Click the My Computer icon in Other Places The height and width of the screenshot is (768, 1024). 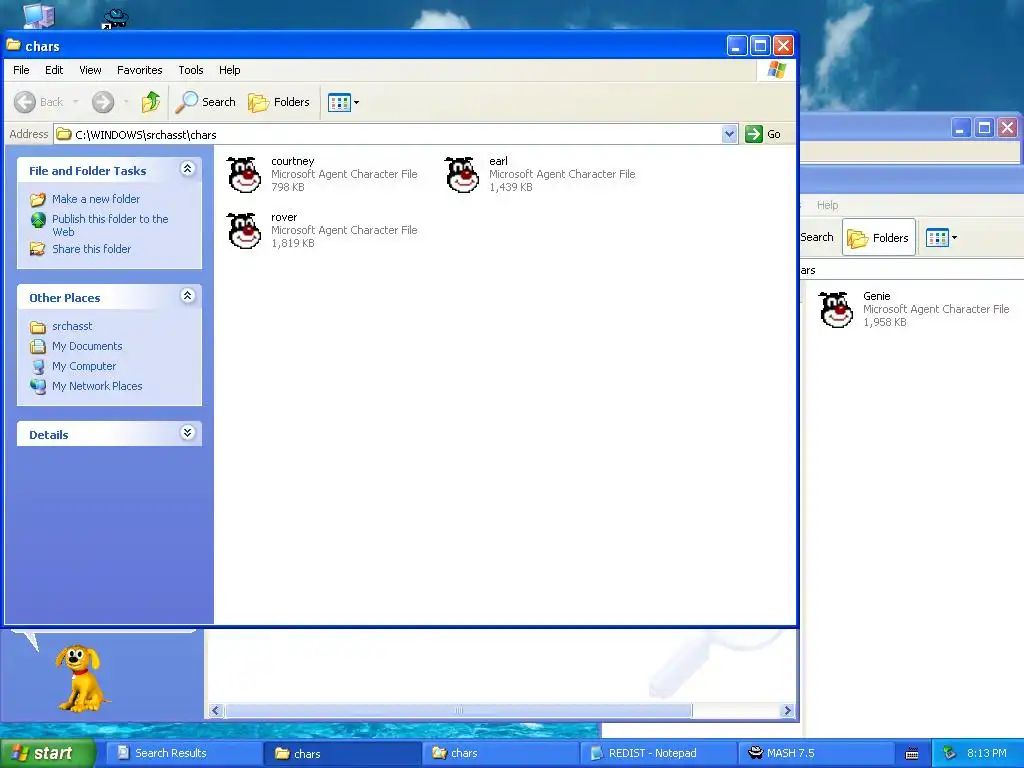click(x=38, y=366)
